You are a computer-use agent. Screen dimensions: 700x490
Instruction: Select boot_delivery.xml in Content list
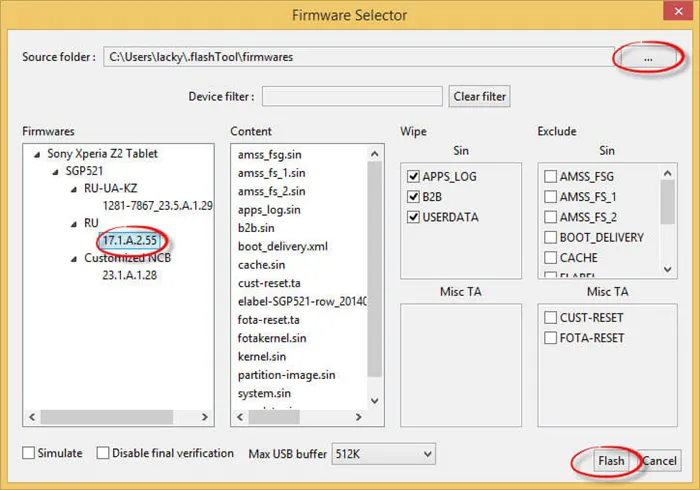click(283, 246)
